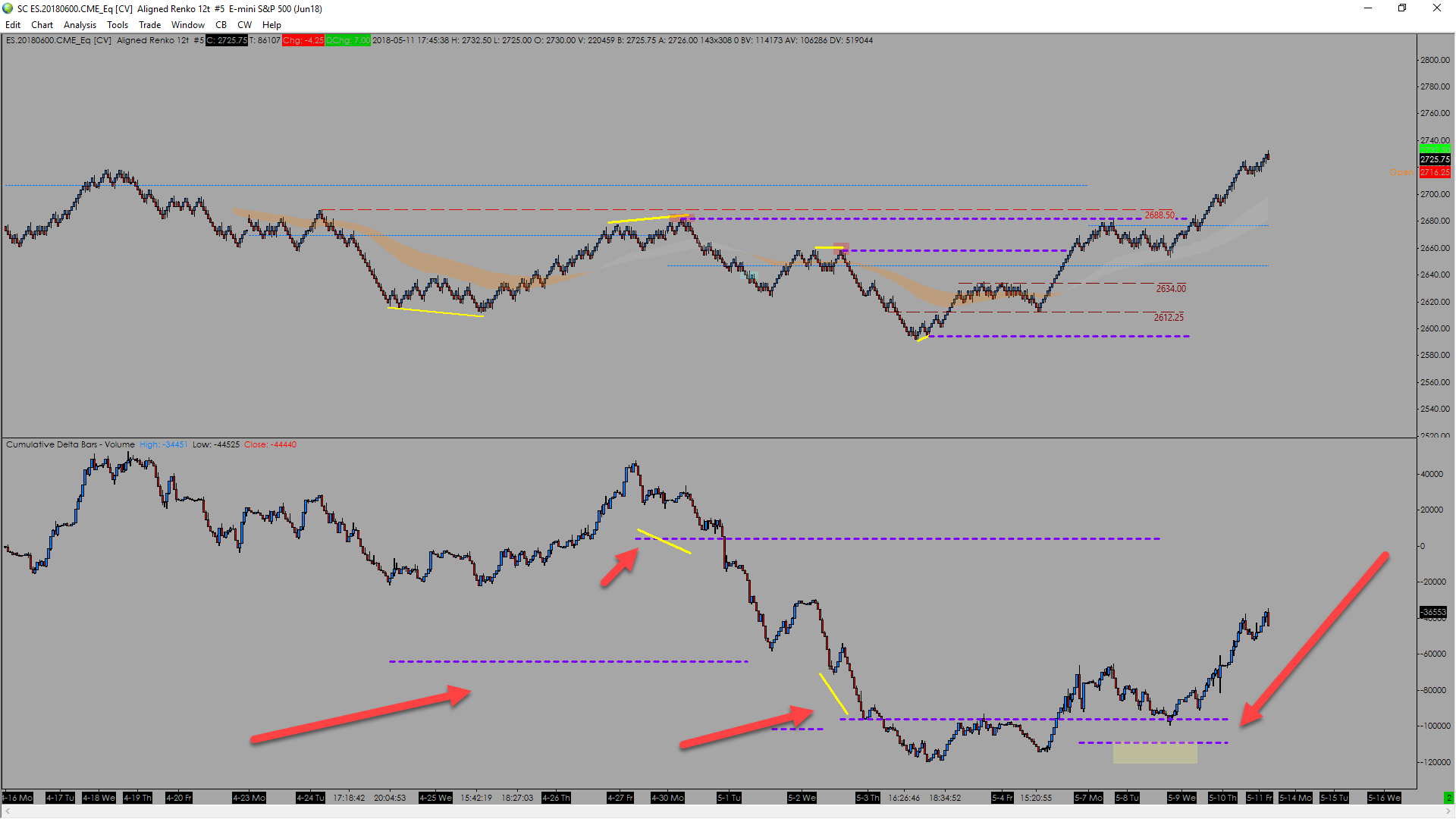This screenshot has width=1456, height=819.
Task: Open the Edit menu
Action: pyautogui.click(x=13, y=25)
